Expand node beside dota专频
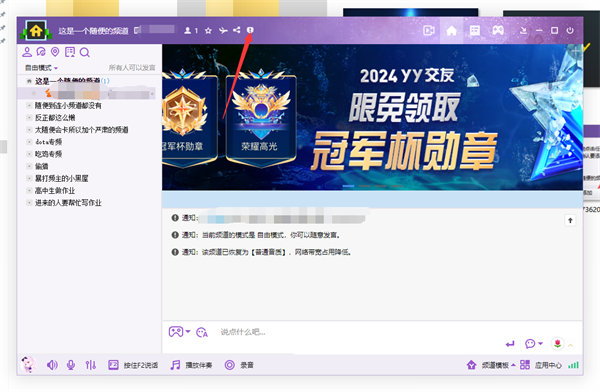Viewport: 600px width, 392px height. [x=29, y=142]
